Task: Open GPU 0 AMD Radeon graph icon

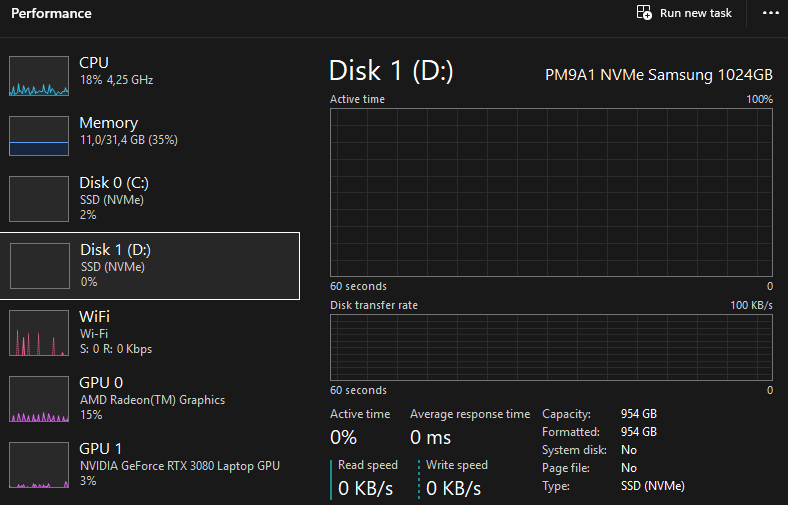Action: (x=38, y=399)
